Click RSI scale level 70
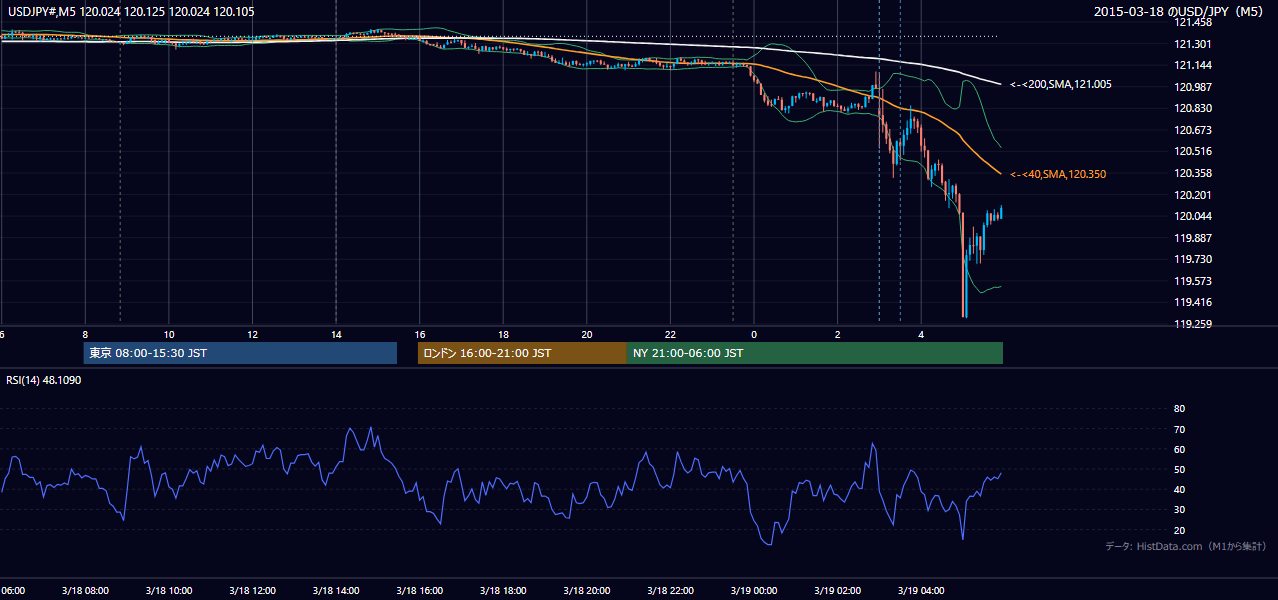The width and height of the screenshot is (1278, 600). point(1179,429)
